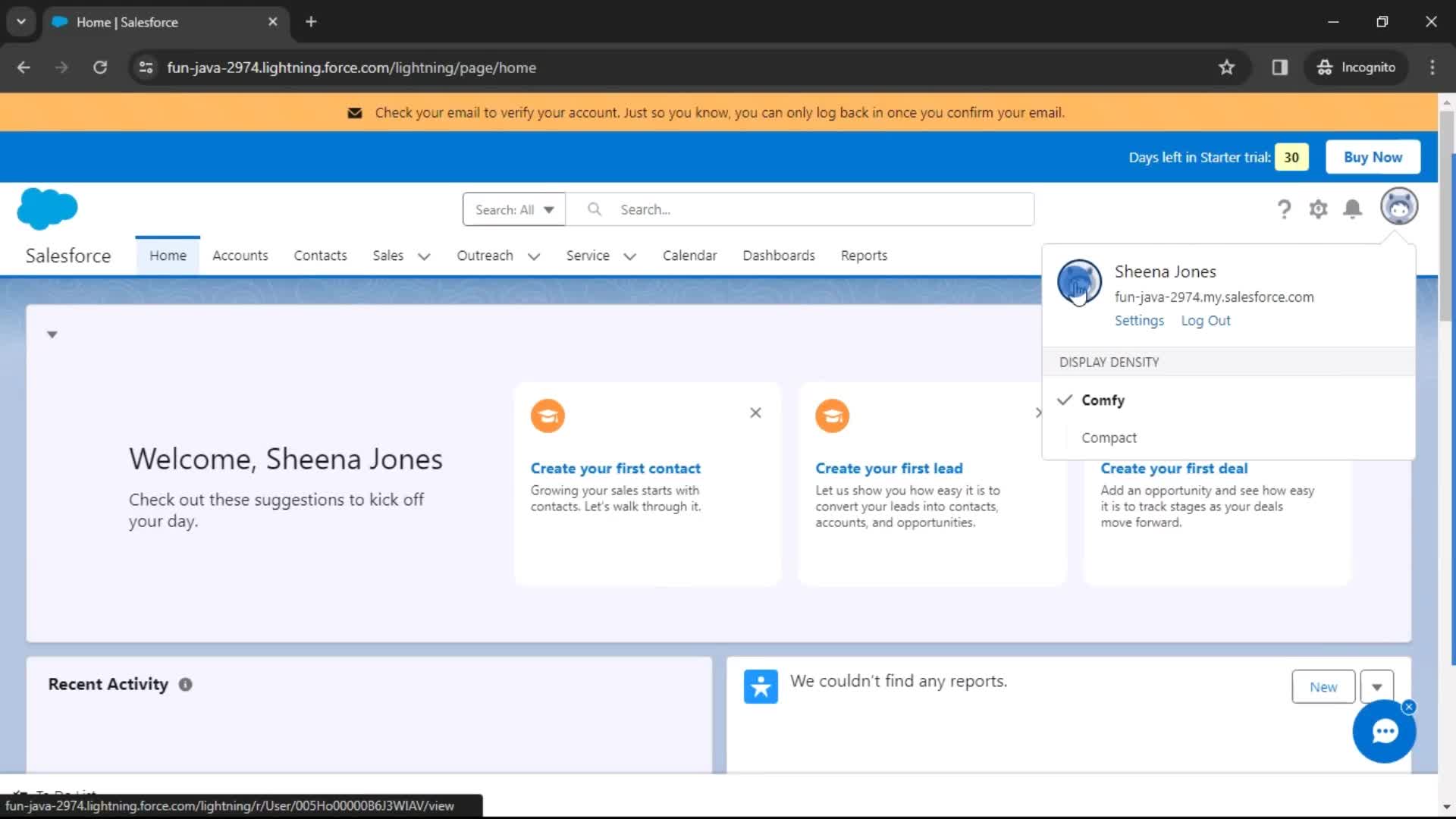Open Create your first lead link
The image size is (1456, 819).
[889, 469]
